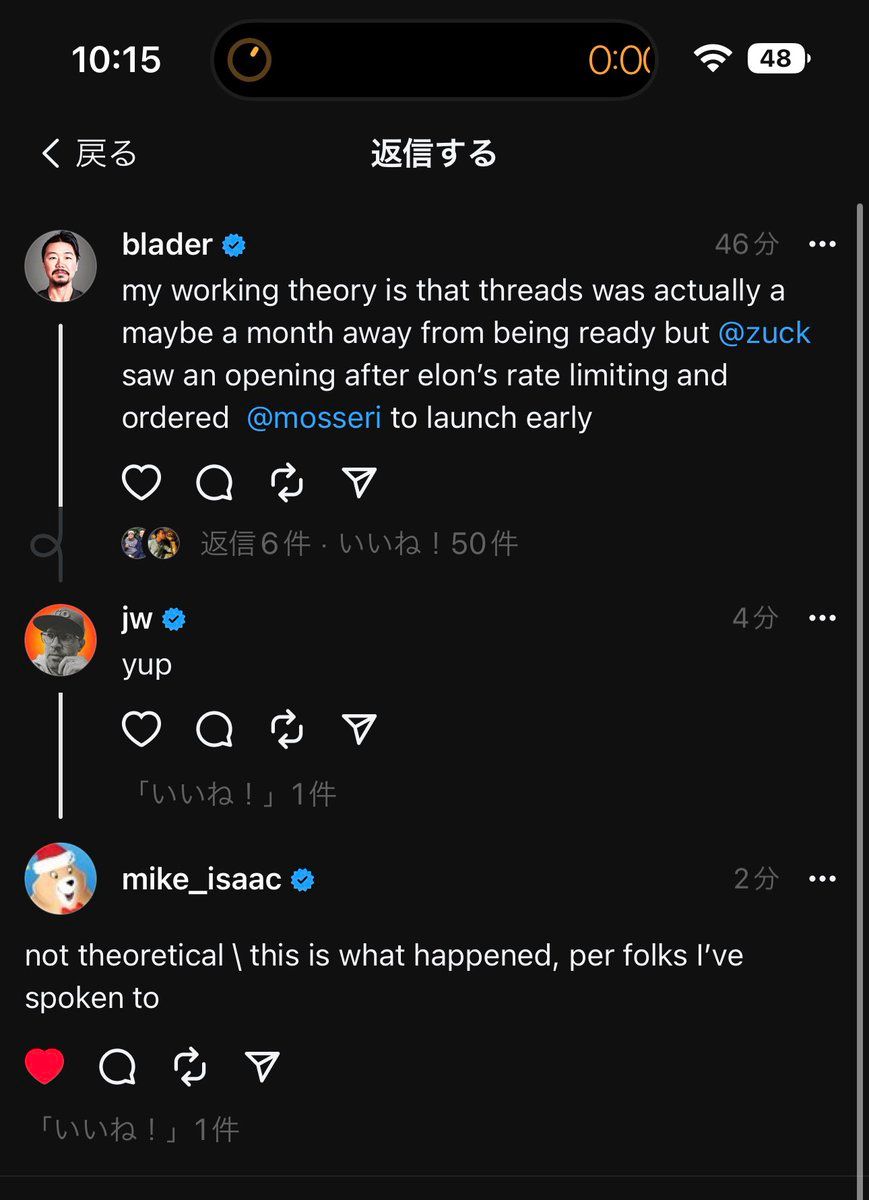Open three-dot menu on jw's reply
Viewport: 869px width, 1200px height.
tap(822, 618)
